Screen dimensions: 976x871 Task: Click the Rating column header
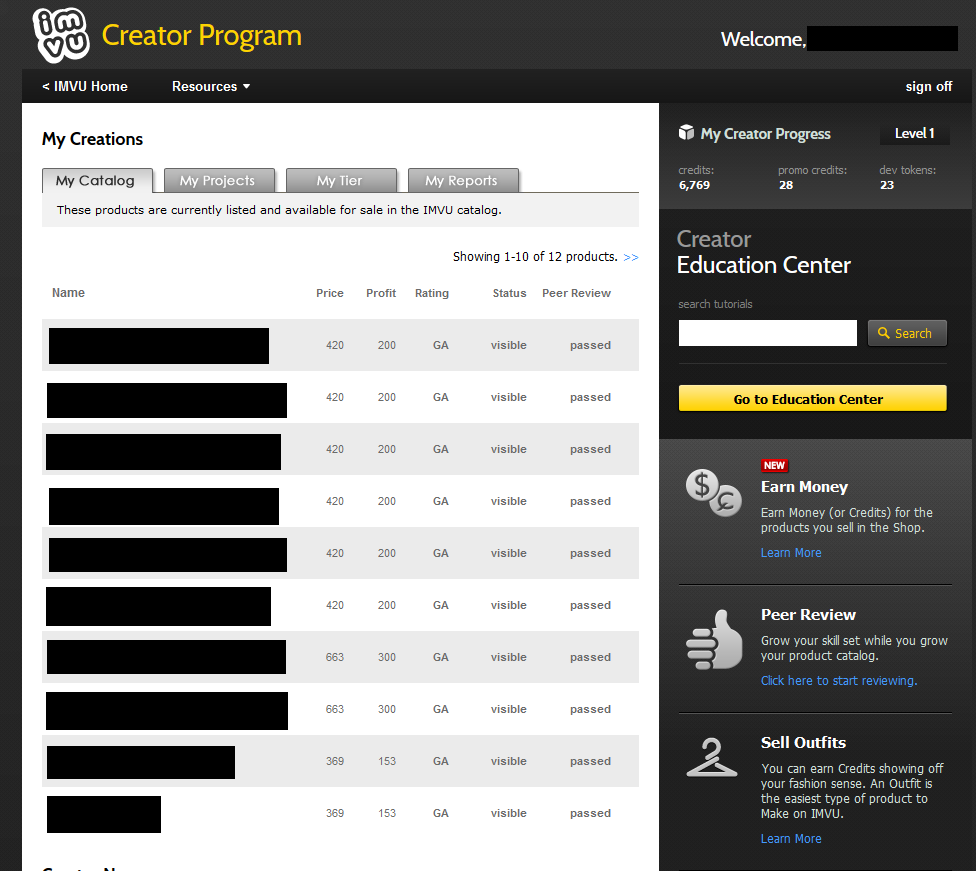(x=431, y=293)
